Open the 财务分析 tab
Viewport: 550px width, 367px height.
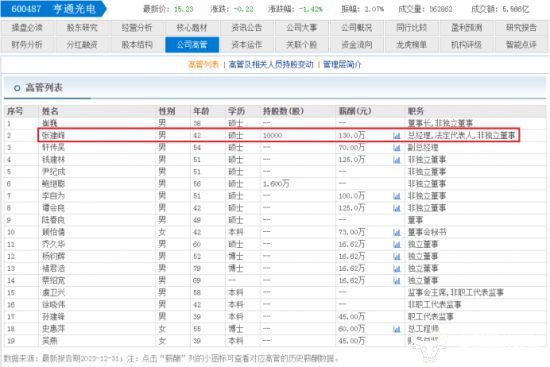click(x=27, y=45)
